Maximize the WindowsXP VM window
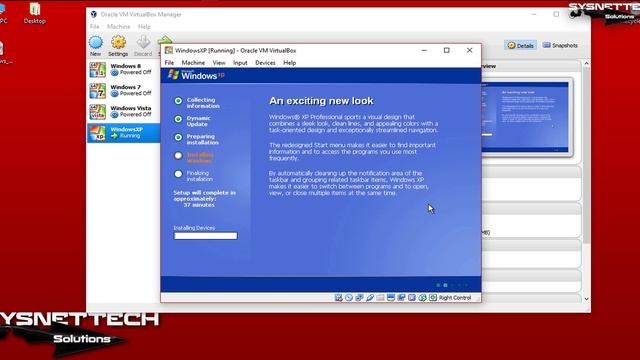Screen dimensions: 640x360 (x=447, y=50)
